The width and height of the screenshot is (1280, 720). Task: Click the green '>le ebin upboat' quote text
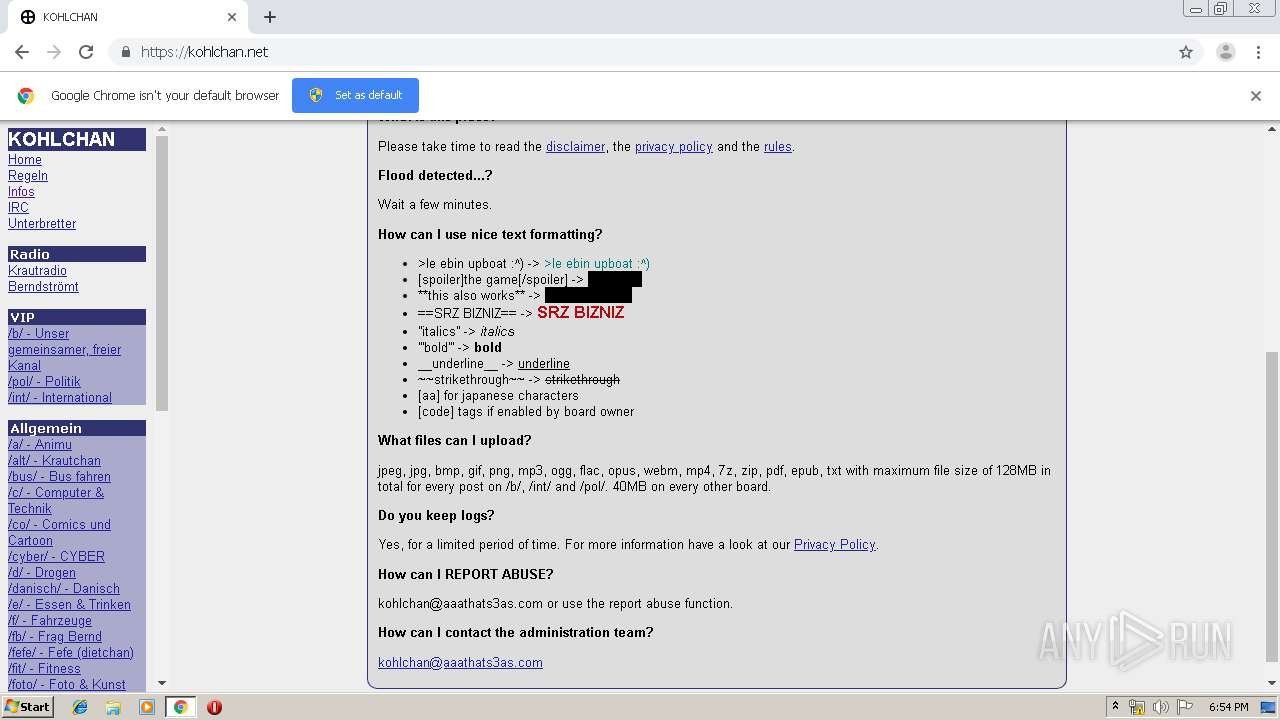[597, 264]
